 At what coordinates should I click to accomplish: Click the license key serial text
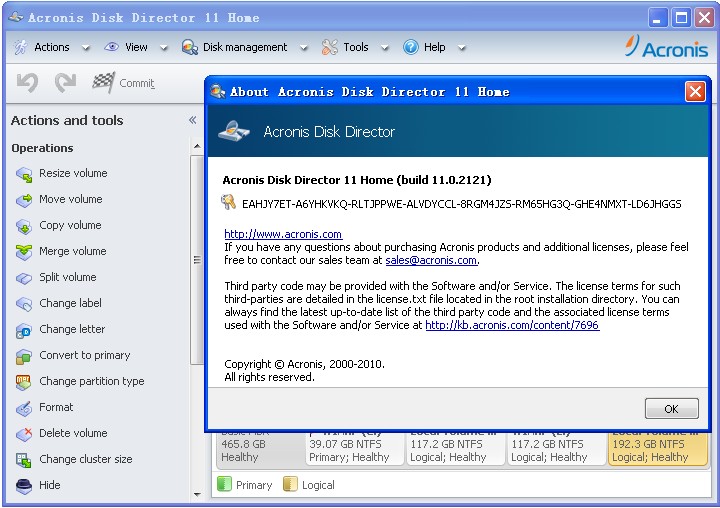click(461, 204)
